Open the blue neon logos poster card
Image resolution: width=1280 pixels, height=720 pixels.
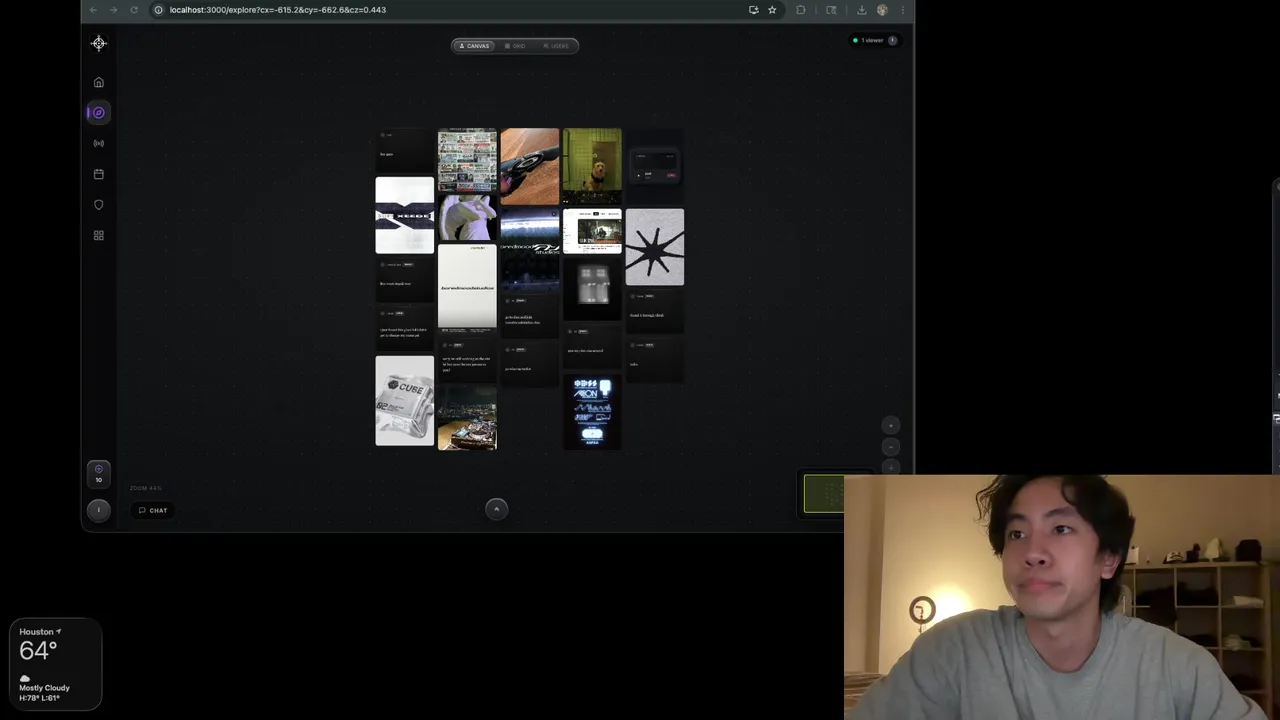tap(592, 412)
